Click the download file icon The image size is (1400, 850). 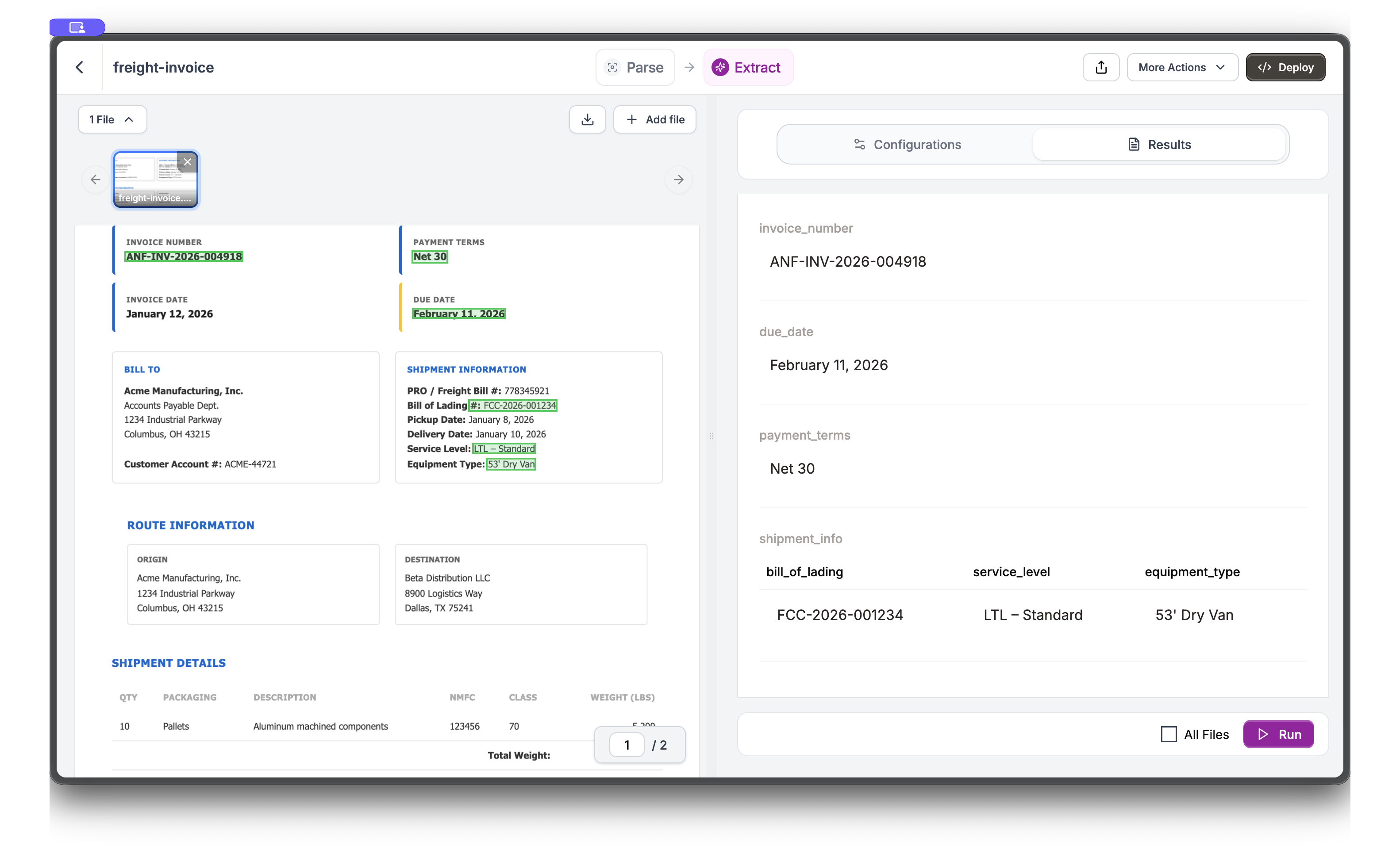587,119
